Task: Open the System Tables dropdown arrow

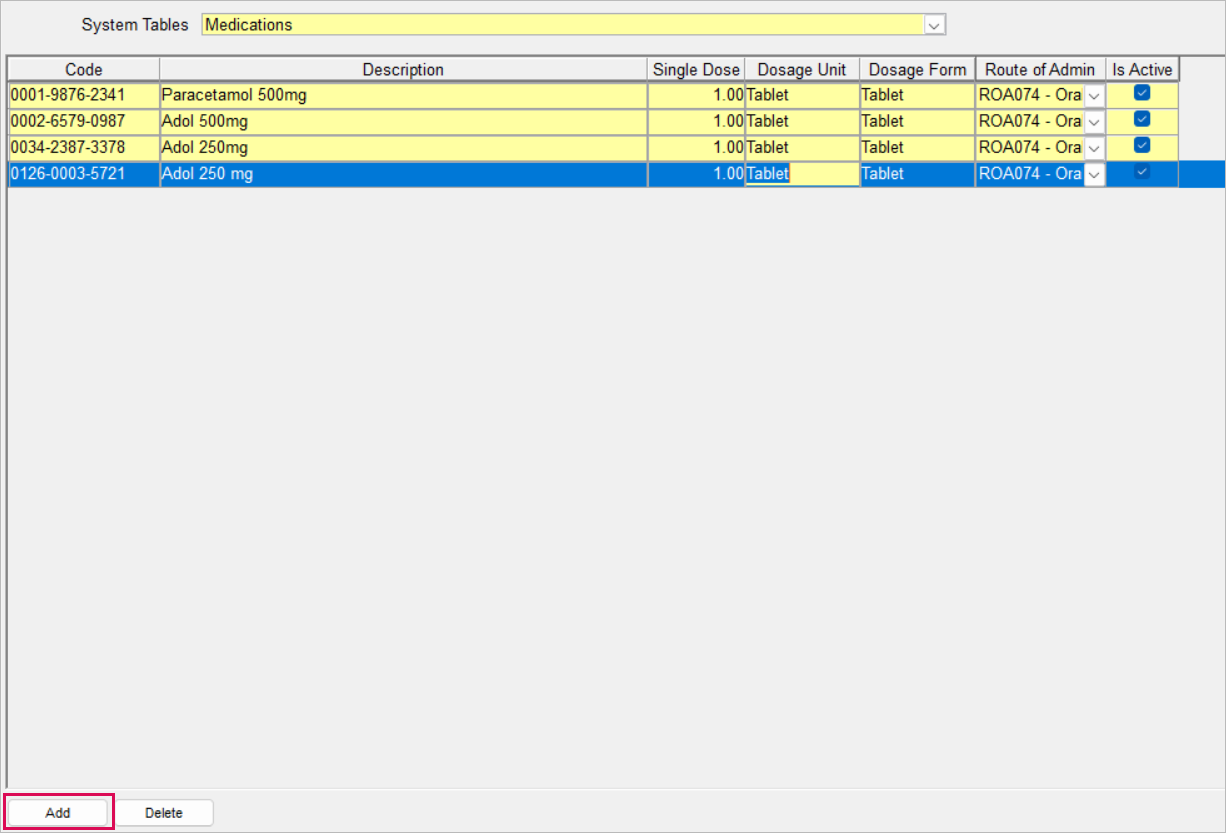Action: click(x=935, y=25)
